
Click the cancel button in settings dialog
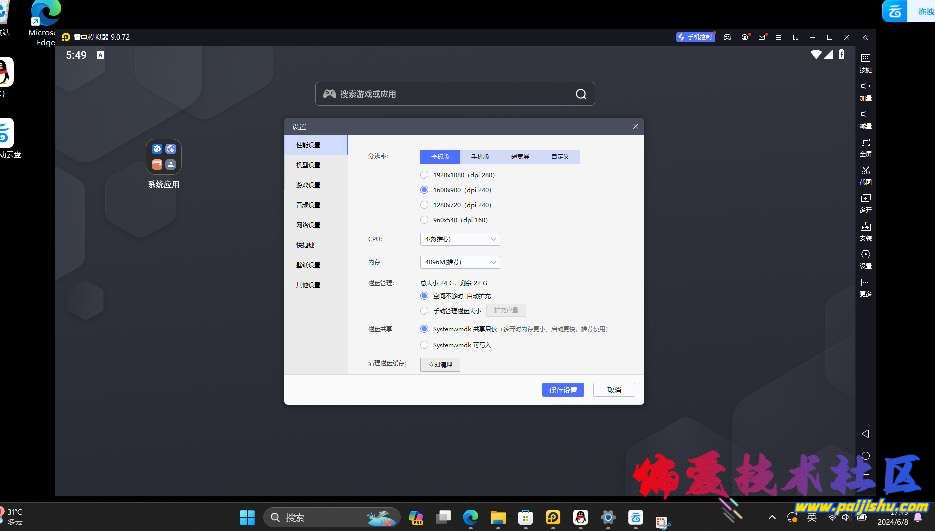tap(613, 390)
